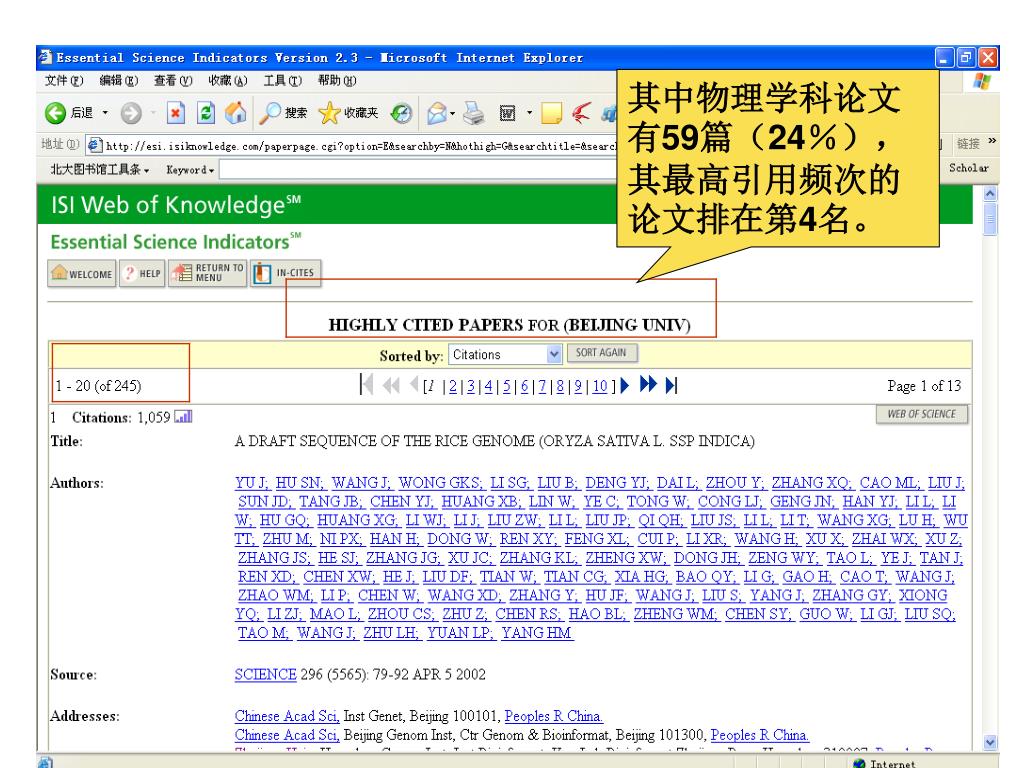
Task: Open first Chinese Acad Sci address link
Action: tap(287, 716)
